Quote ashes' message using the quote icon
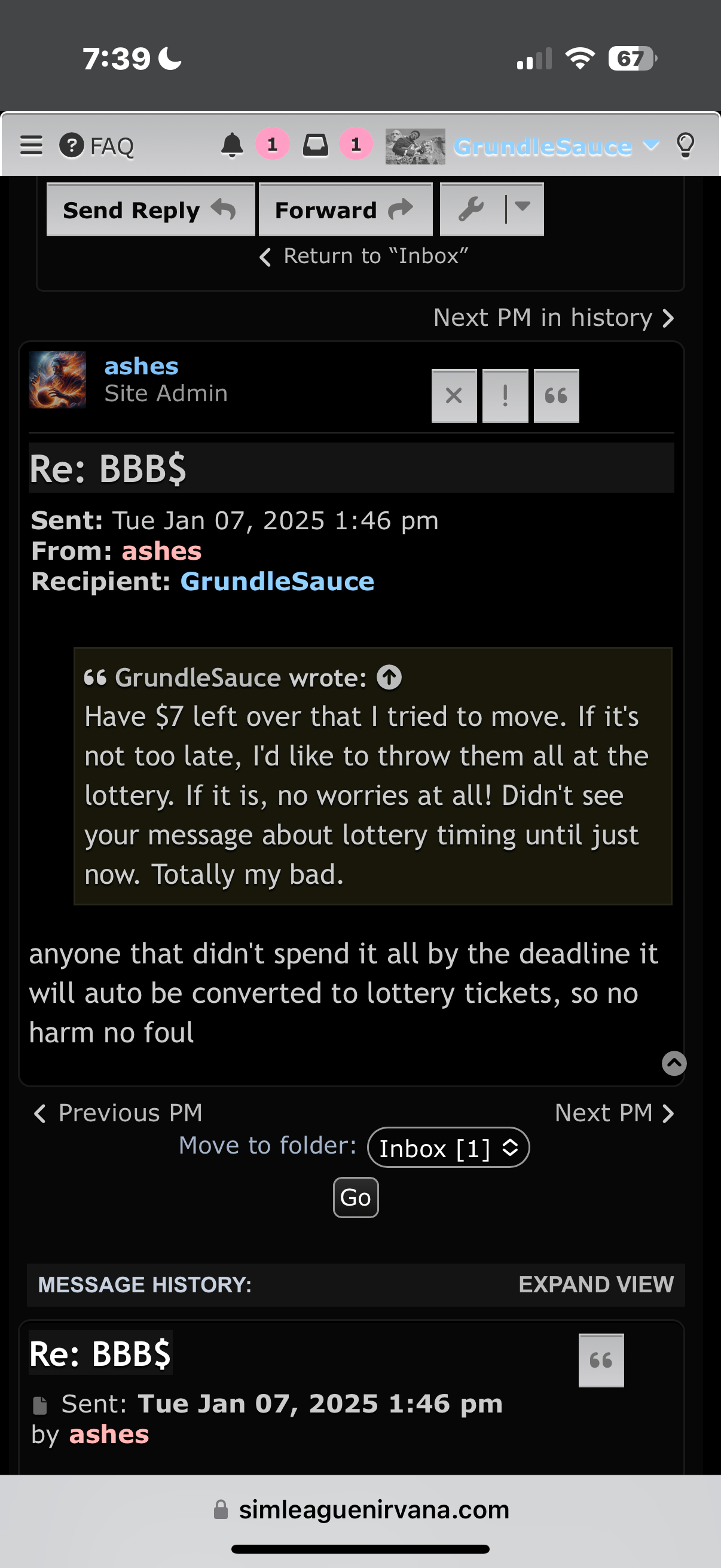The height and width of the screenshot is (1568, 721). point(556,396)
